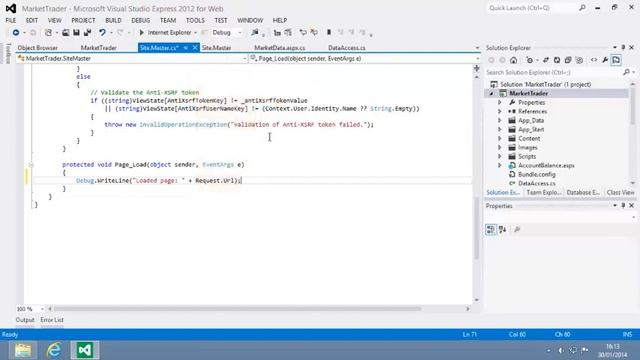This screenshot has height=360, width=640.
Task: Expand the Scripts folder
Action: coord(500,156)
